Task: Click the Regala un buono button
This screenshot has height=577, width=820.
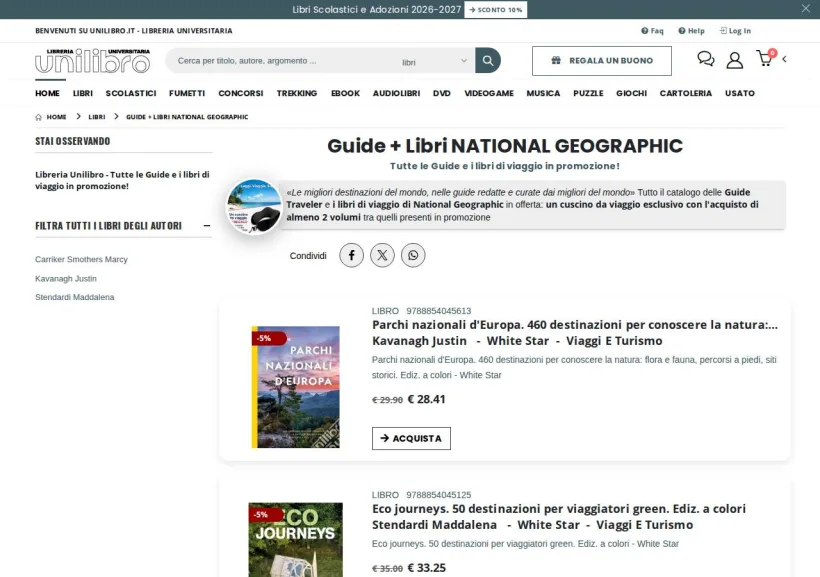Action: [601, 61]
